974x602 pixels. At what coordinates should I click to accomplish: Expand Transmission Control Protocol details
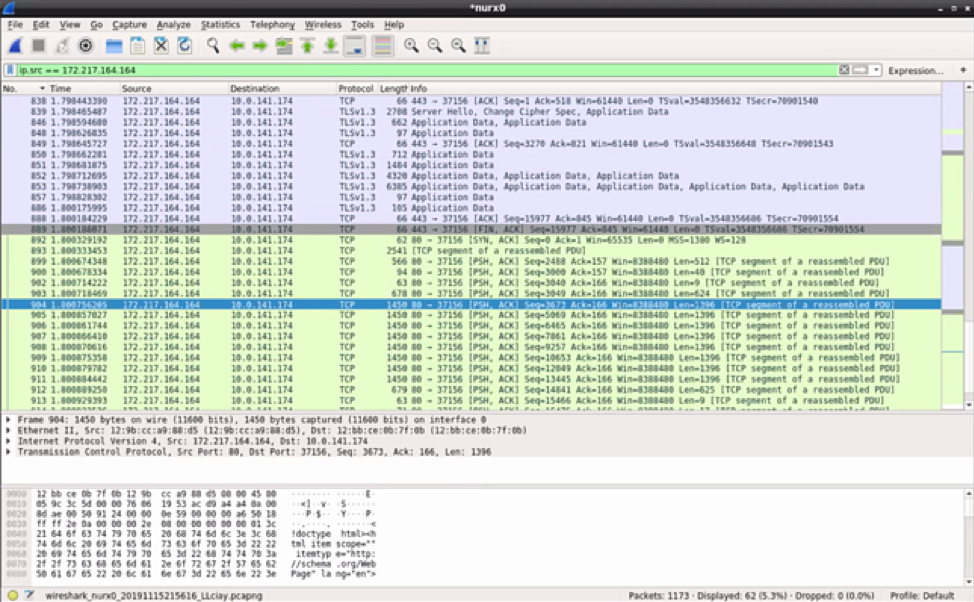[x=9, y=452]
